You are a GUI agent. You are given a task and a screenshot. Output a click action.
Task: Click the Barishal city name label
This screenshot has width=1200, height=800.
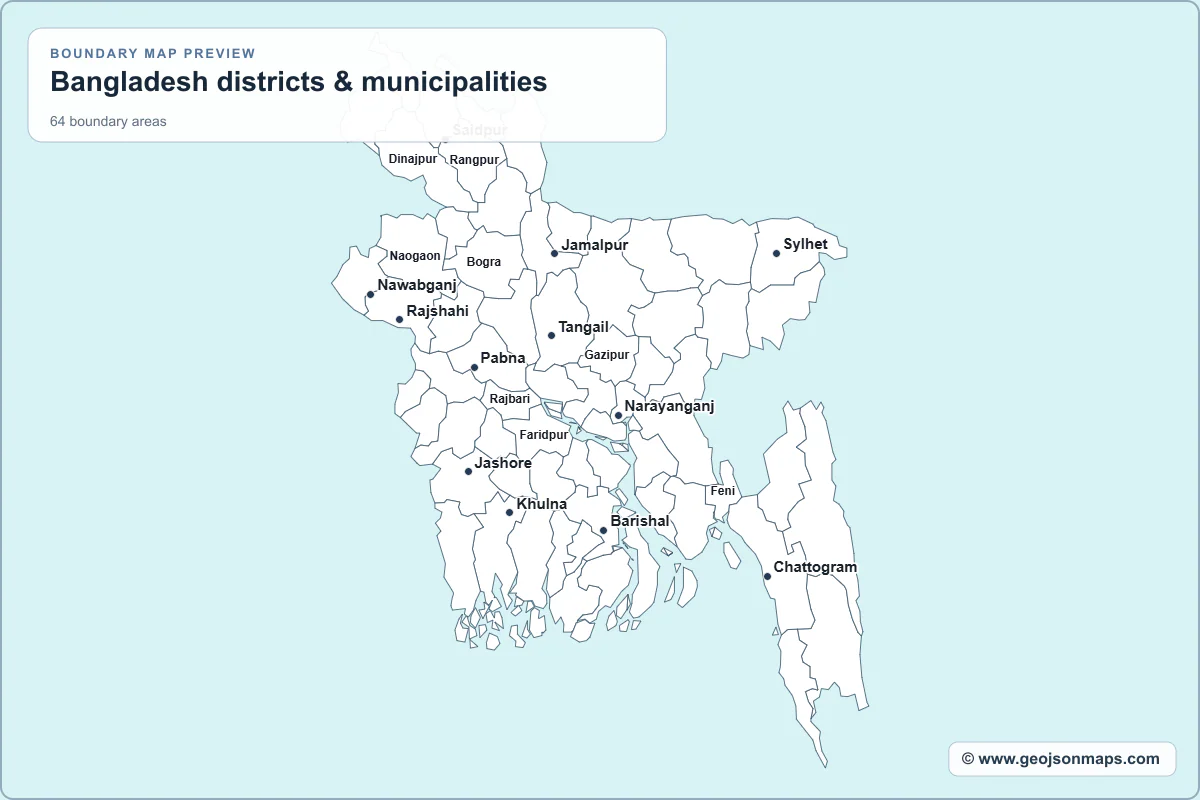(x=640, y=521)
